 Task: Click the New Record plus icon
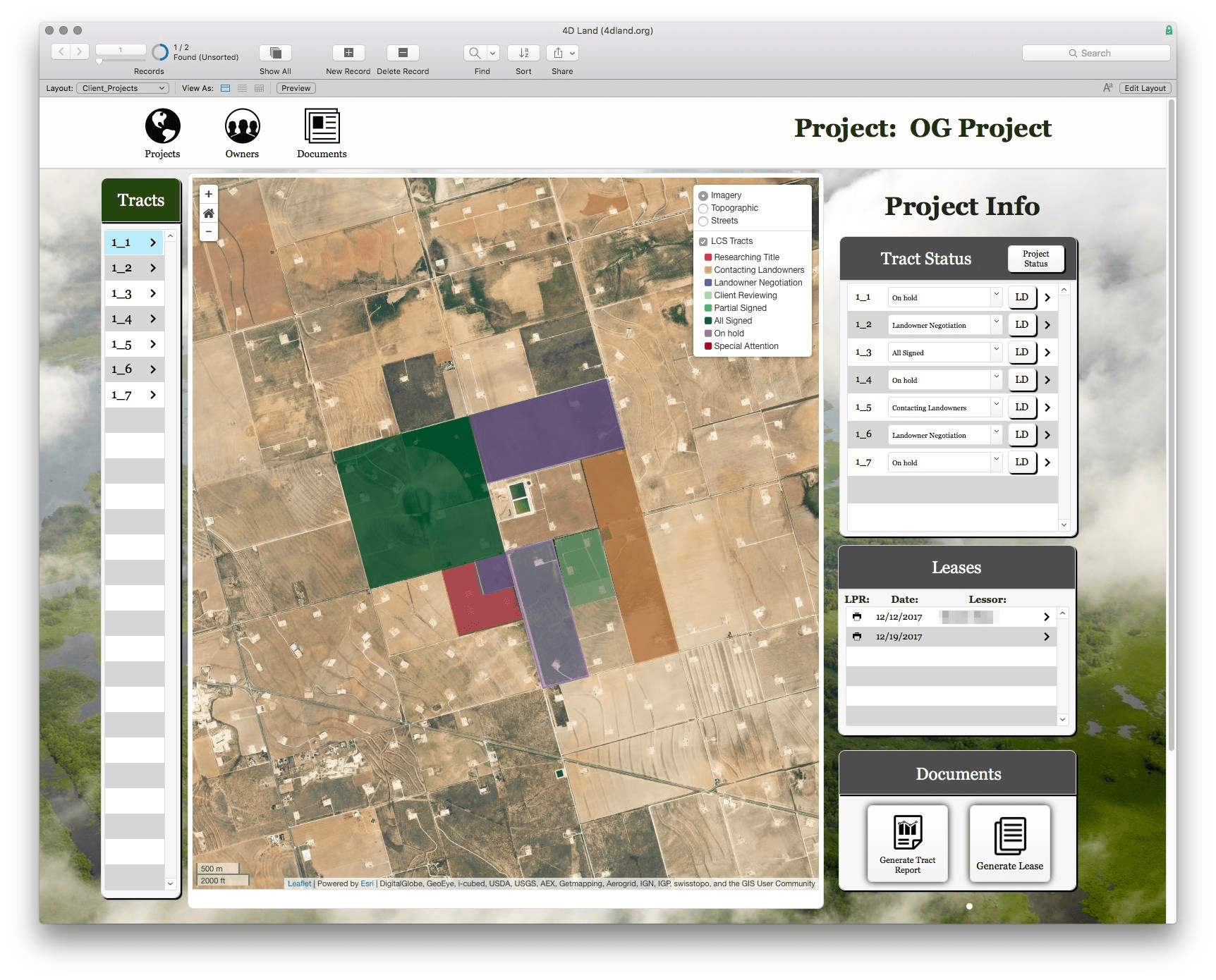(348, 53)
